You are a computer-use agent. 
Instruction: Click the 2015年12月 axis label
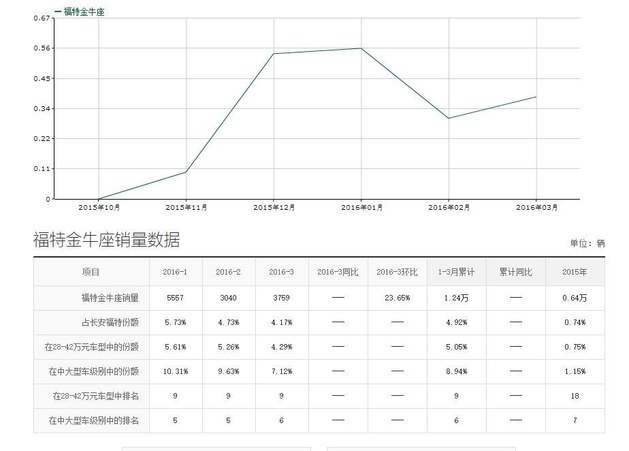(x=274, y=207)
